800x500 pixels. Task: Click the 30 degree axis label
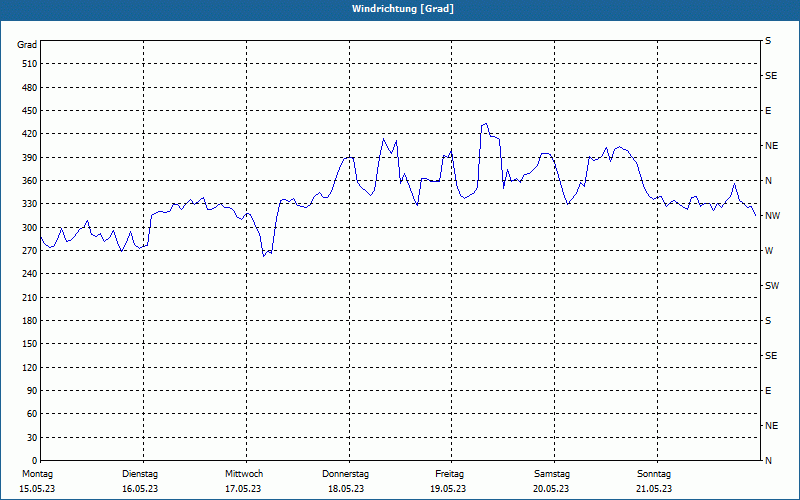(x=32, y=438)
